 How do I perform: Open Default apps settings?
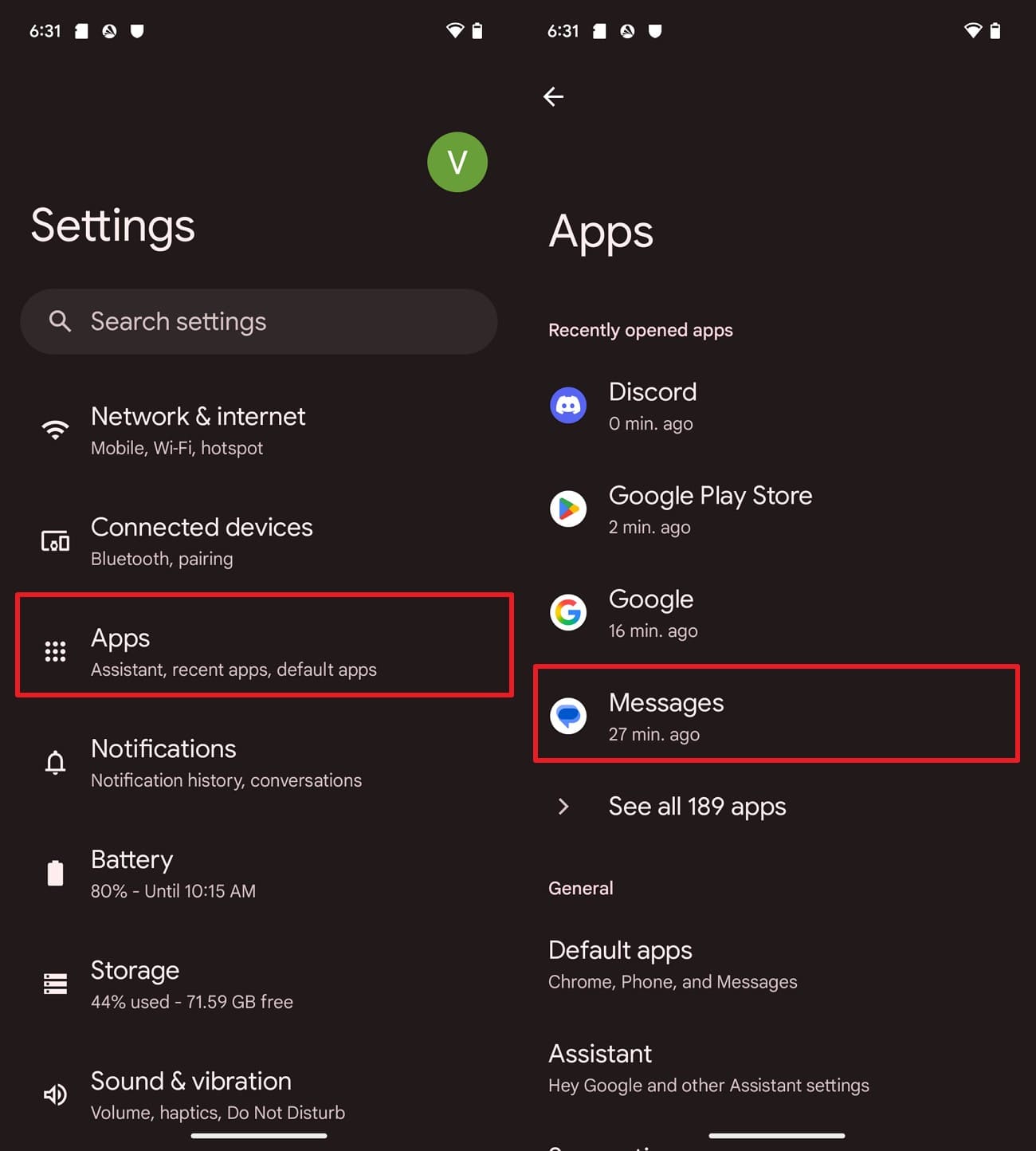click(777, 964)
